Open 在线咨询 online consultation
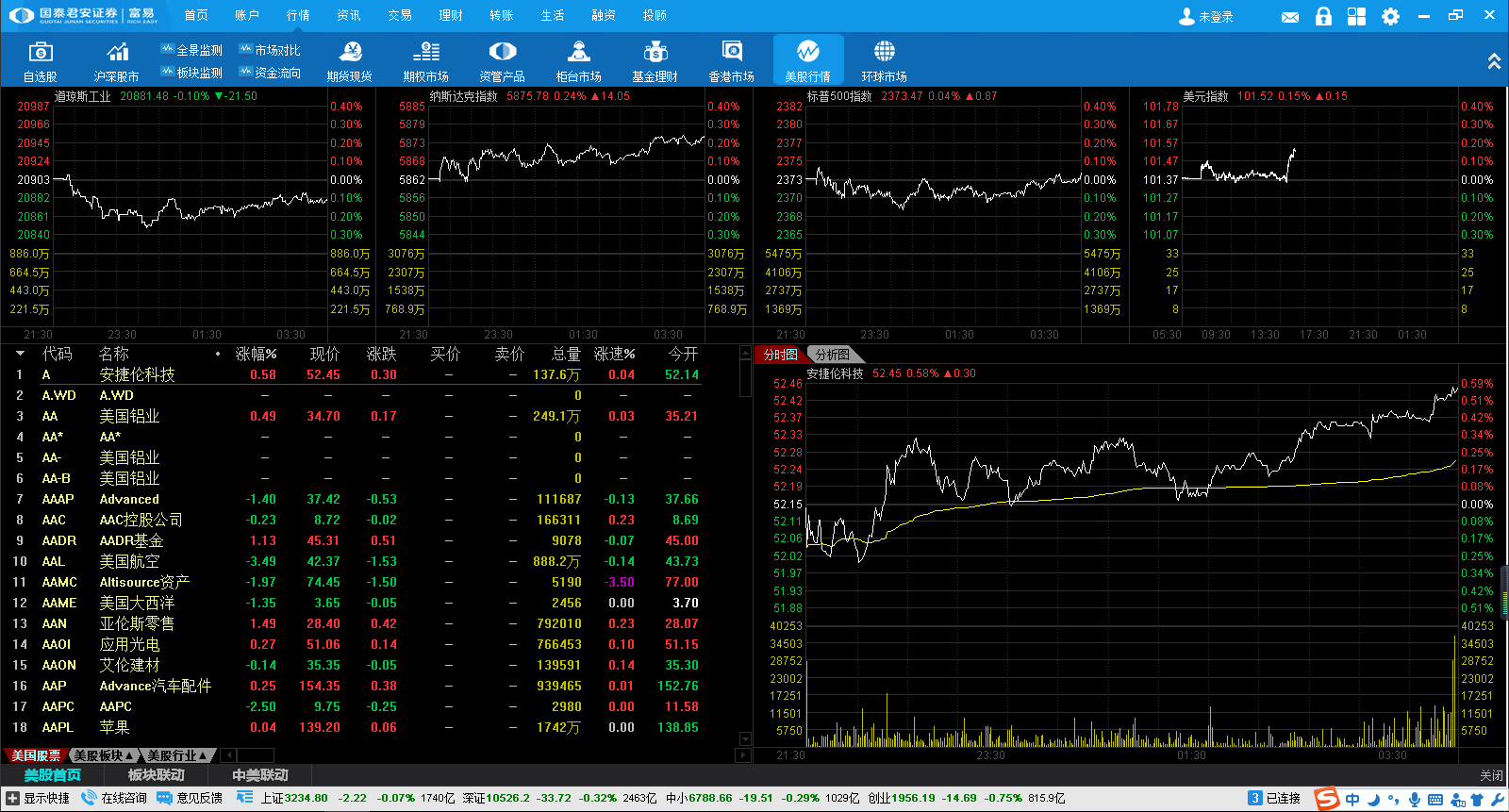 (114, 798)
